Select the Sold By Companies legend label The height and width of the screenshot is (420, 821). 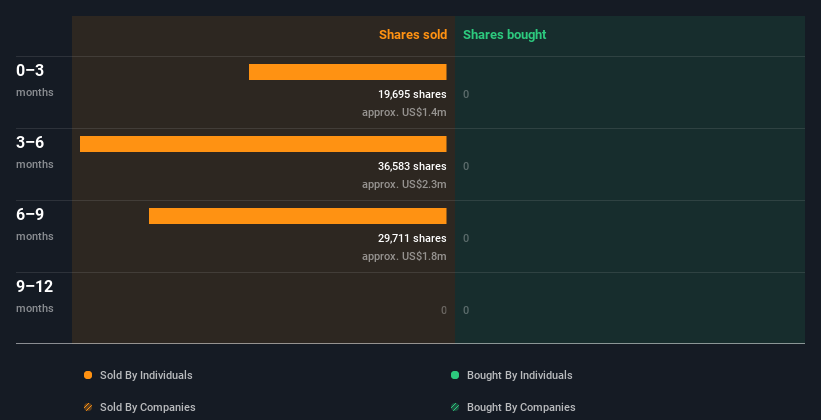pyautogui.click(x=148, y=407)
